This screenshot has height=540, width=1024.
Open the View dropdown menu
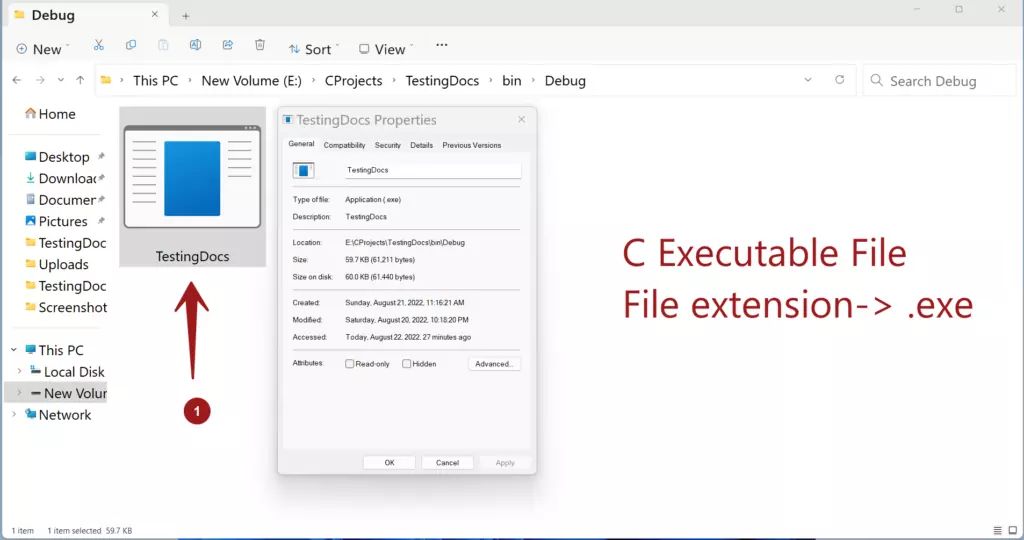pyautogui.click(x=386, y=49)
